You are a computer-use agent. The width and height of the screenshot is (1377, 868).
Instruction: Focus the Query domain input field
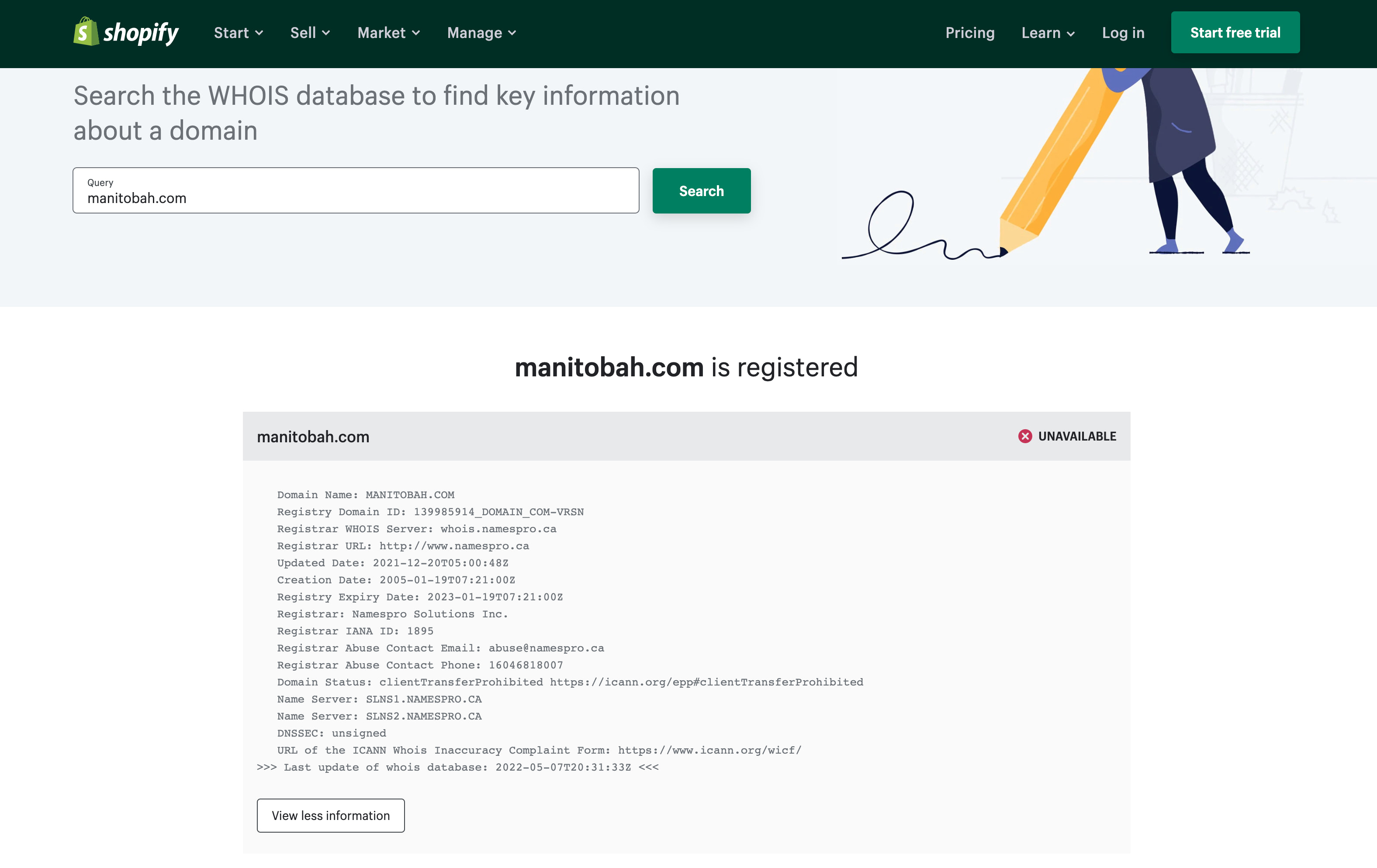355,191
